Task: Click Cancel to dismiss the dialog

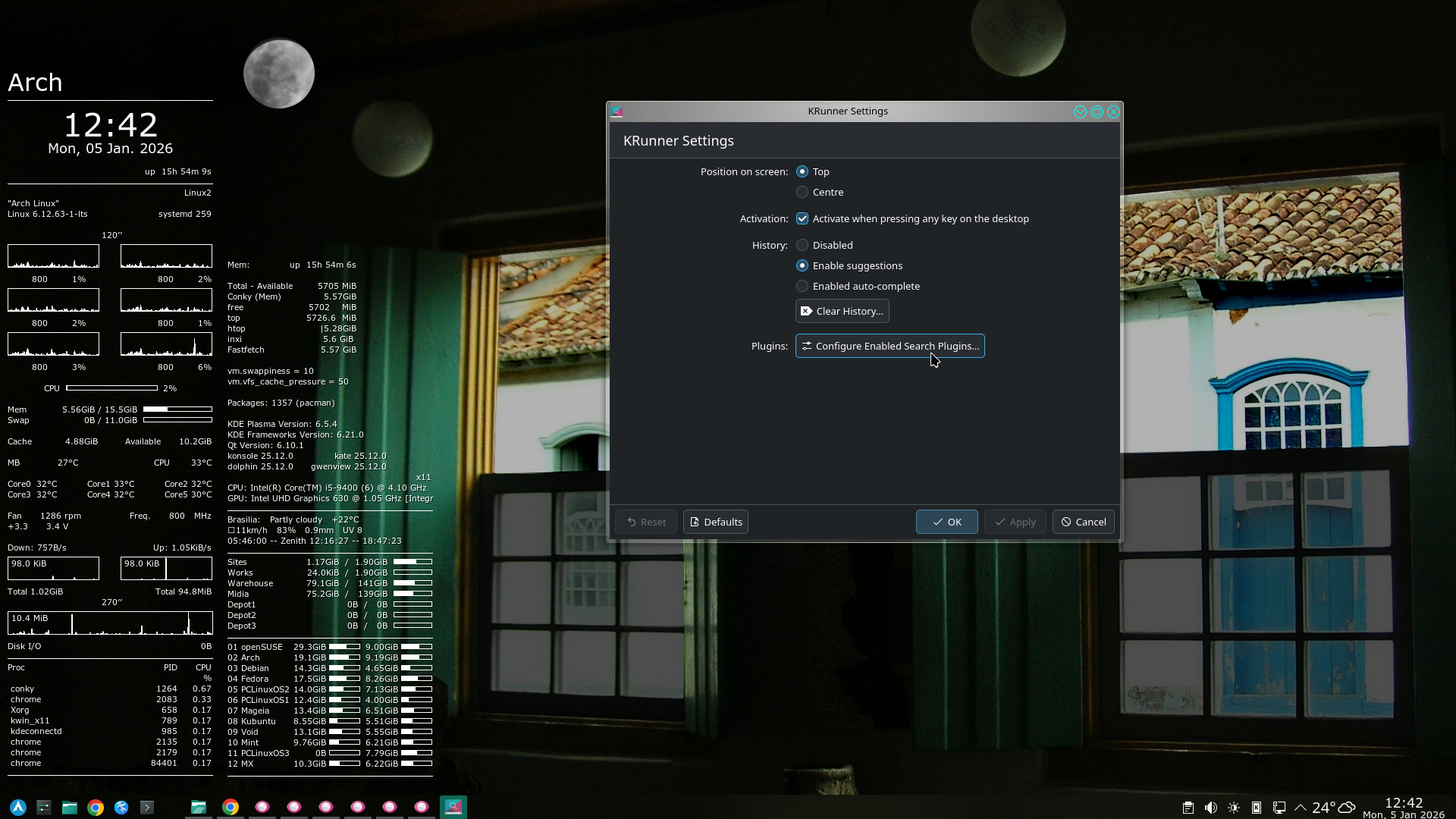Action: tap(1083, 522)
